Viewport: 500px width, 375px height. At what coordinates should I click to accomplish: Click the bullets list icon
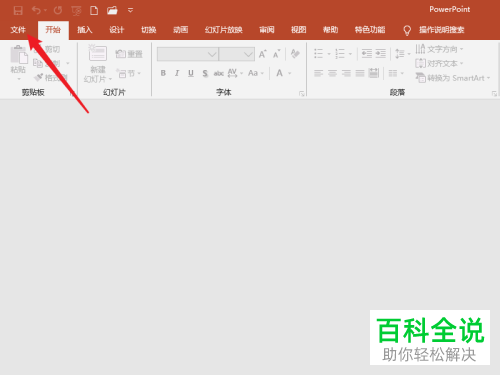pyautogui.click(x=319, y=54)
